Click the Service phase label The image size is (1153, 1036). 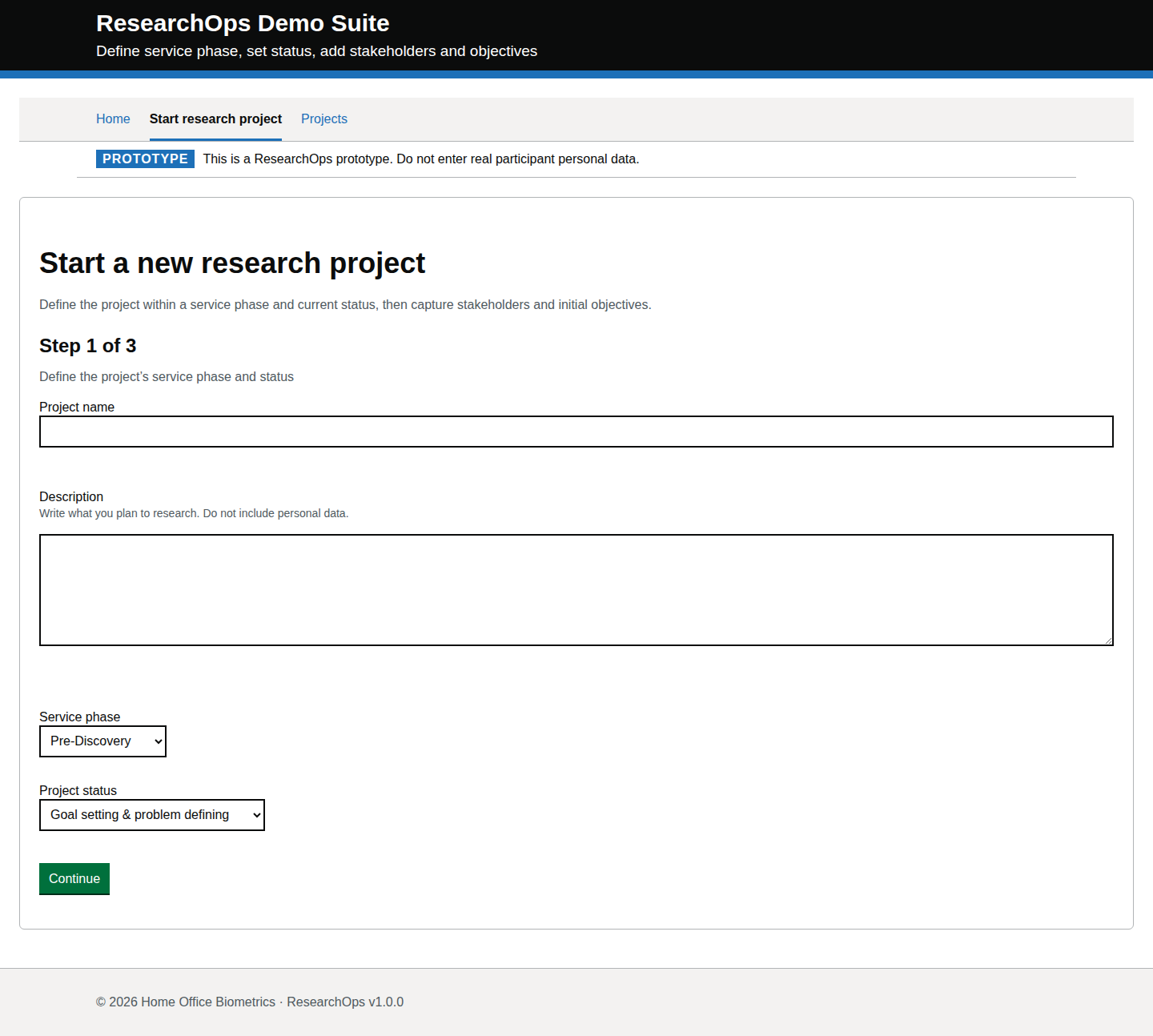click(x=79, y=717)
